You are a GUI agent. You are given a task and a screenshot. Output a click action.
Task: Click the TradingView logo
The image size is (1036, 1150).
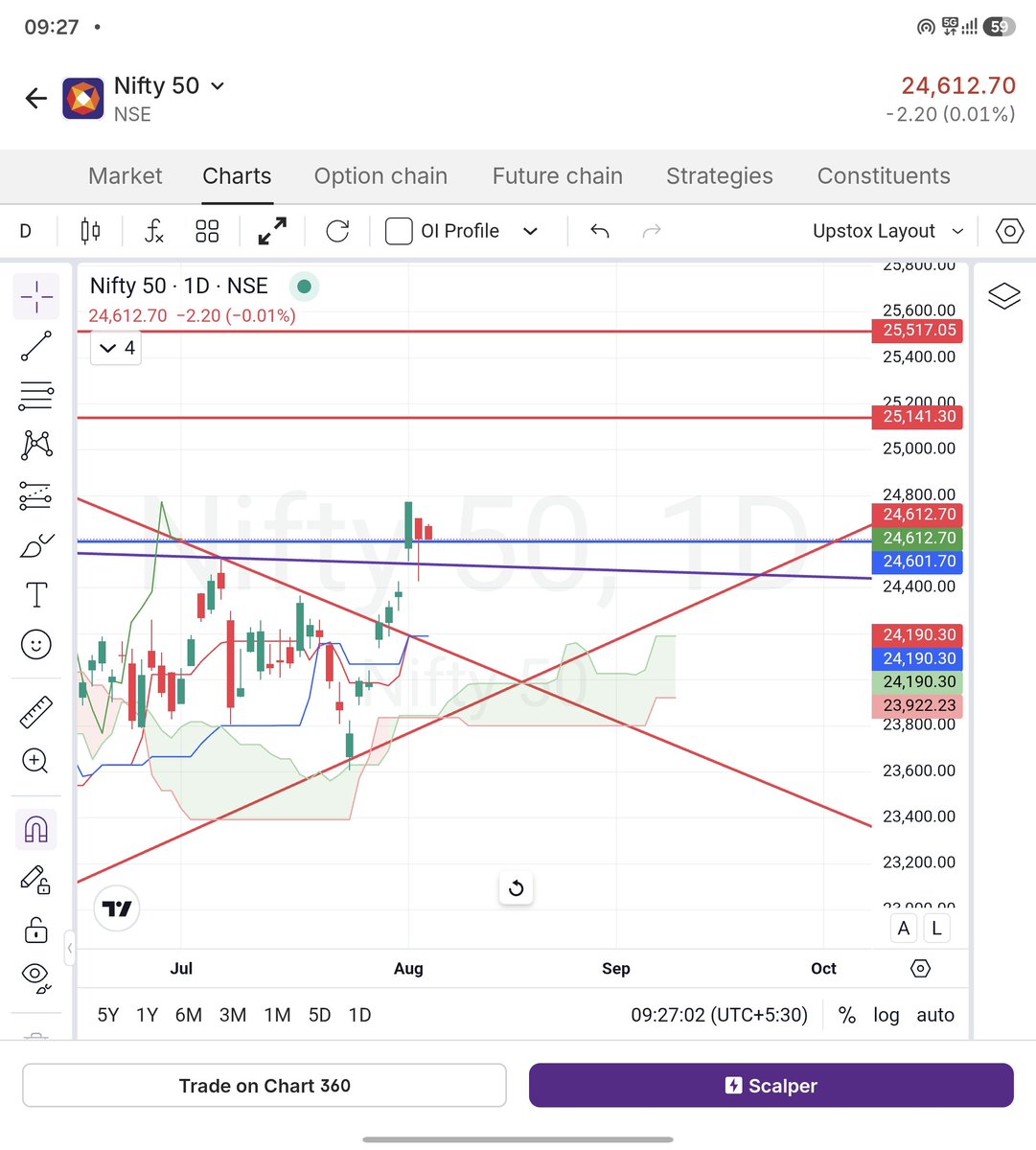pyautogui.click(x=117, y=908)
